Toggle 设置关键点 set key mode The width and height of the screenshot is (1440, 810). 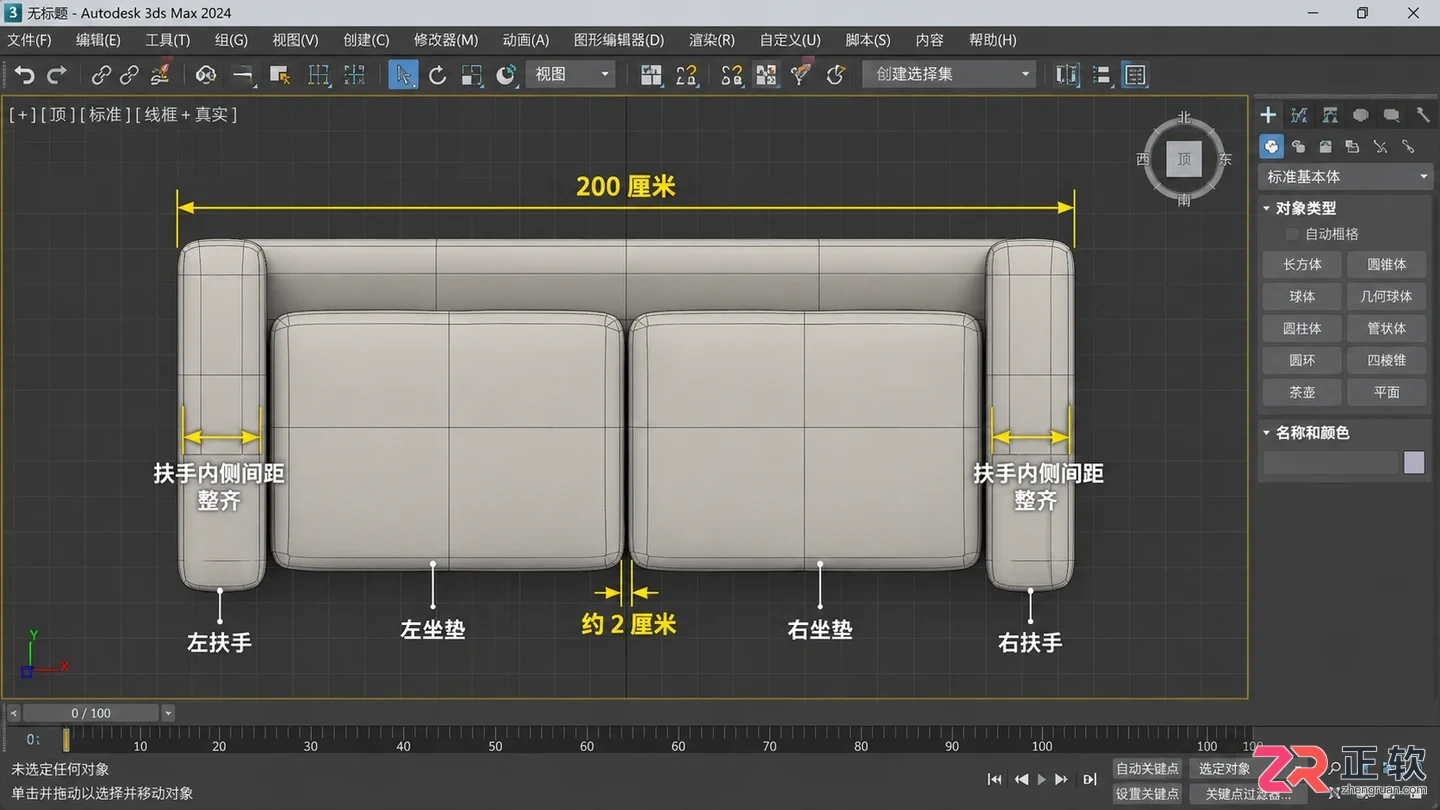(1147, 794)
